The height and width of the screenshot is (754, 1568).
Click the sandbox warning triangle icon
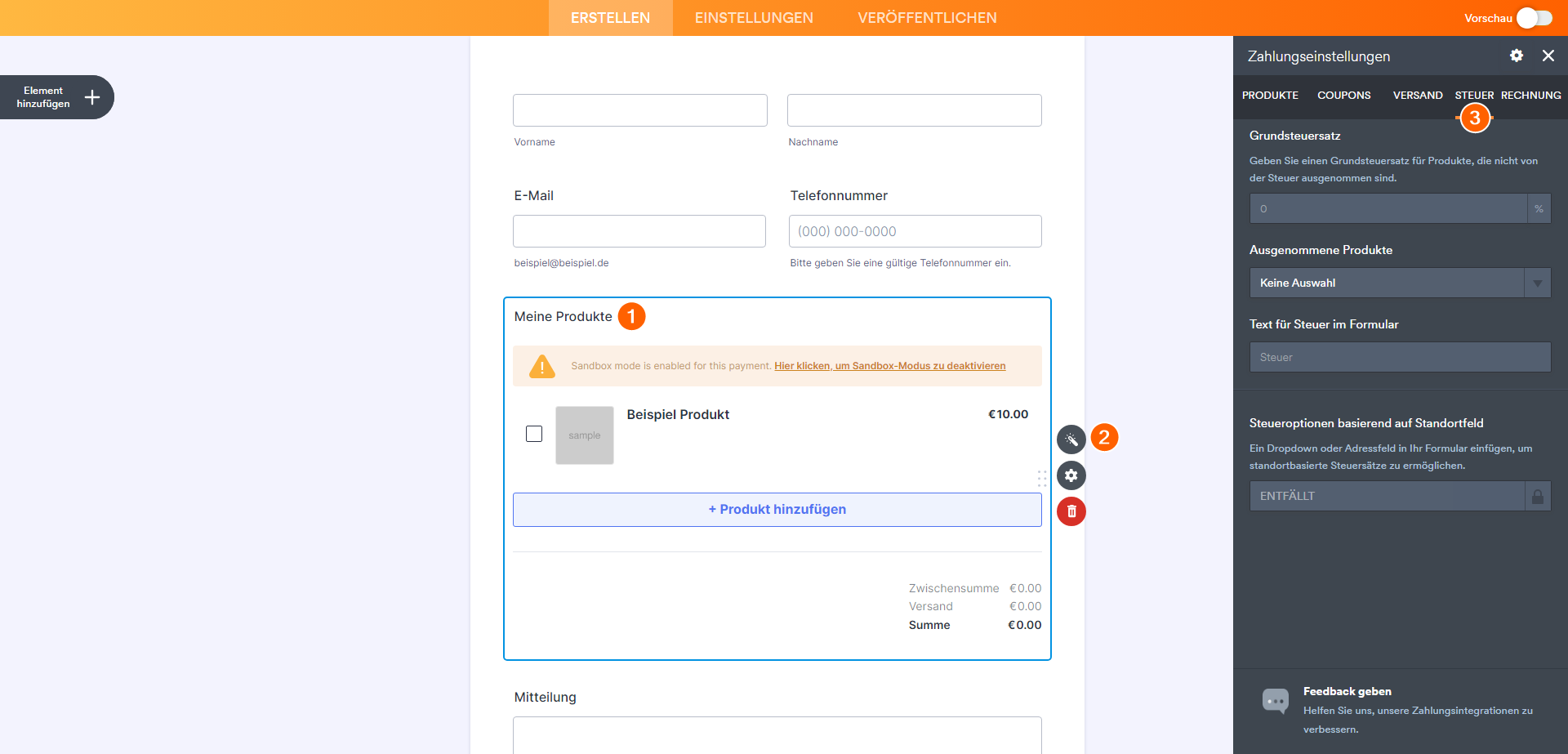542,366
